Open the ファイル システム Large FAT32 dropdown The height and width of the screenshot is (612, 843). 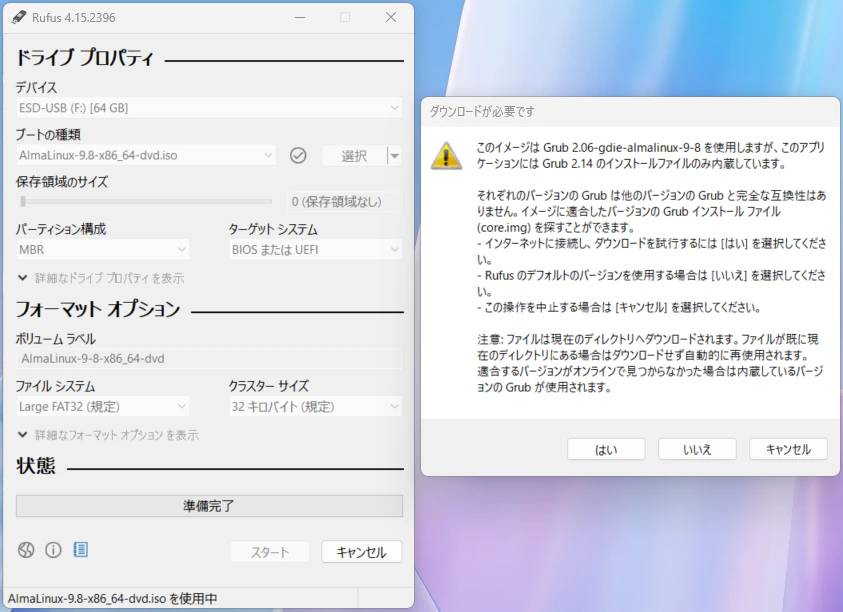(x=102, y=407)
